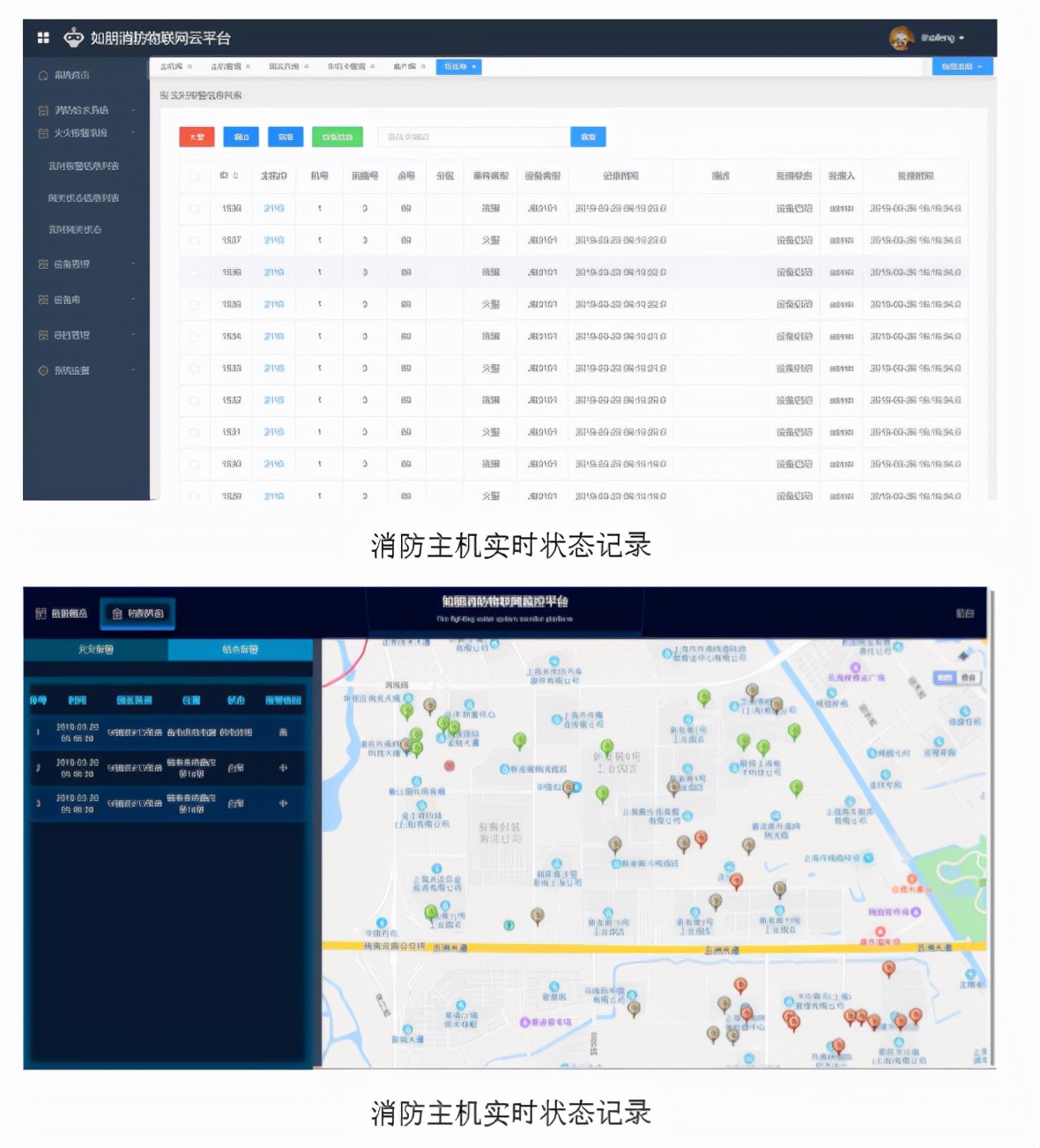The height and width of the screenshot is (1148, 1040).
Task: Click the search input field above the table
Action: pos(473,137)
